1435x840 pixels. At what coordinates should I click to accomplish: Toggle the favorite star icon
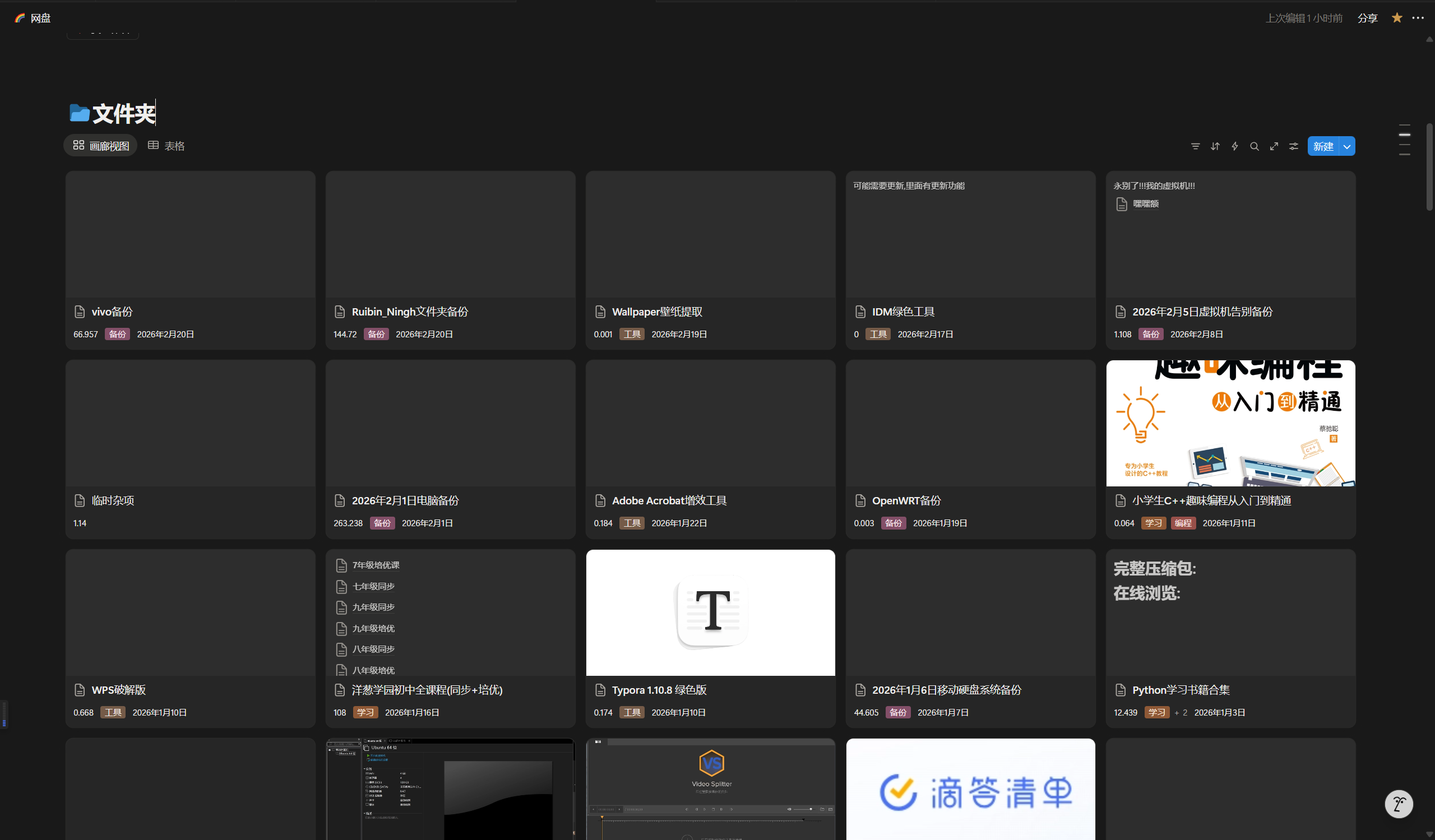coord(1396,18)
